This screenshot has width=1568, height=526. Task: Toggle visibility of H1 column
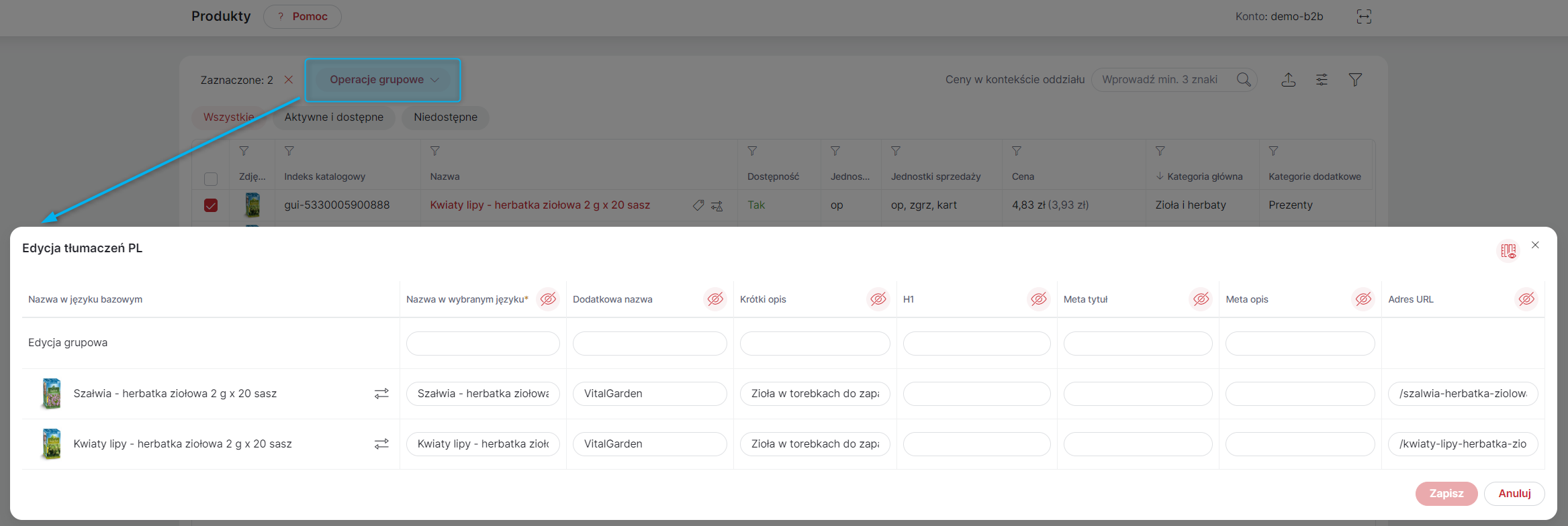1039,299
